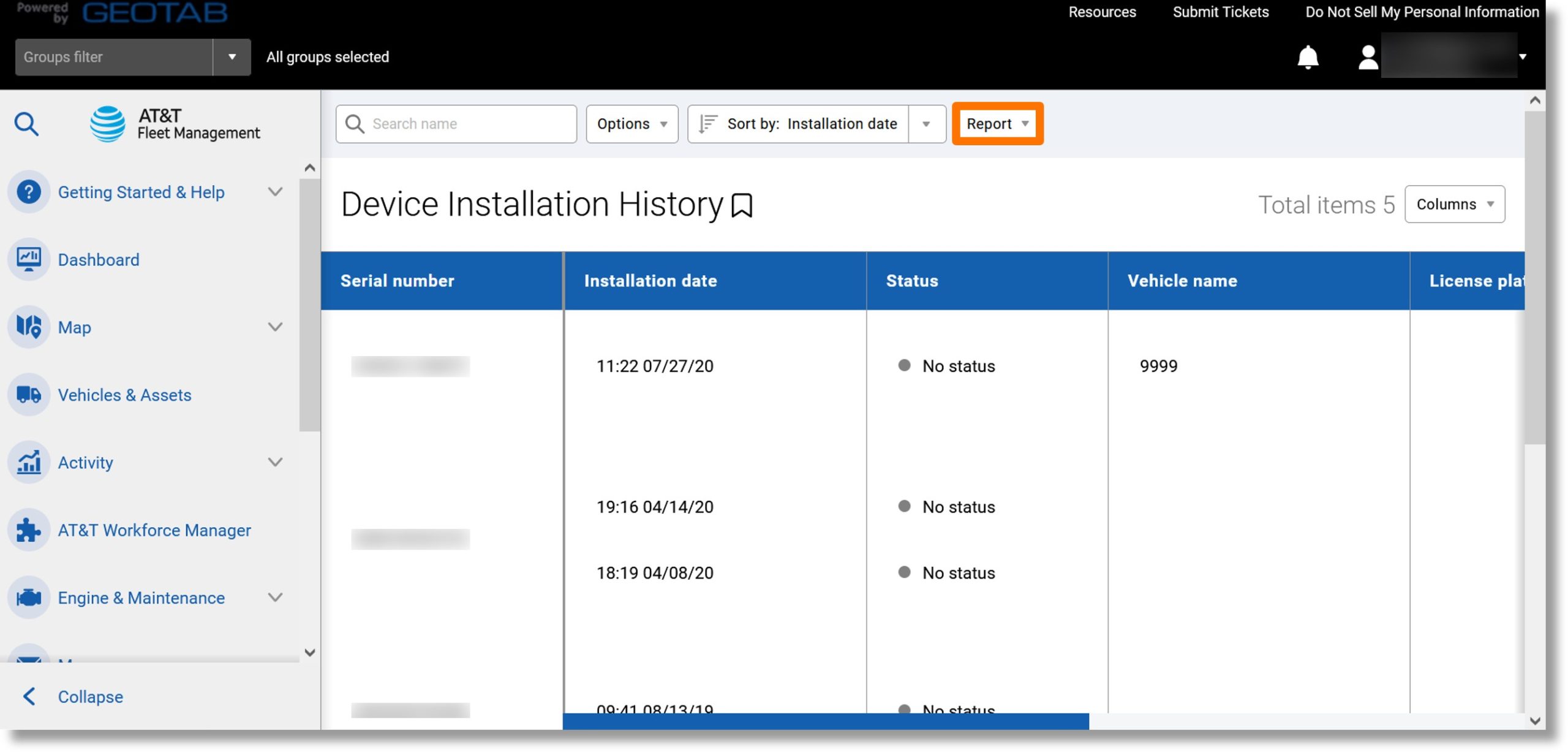Click the Activity sidebar icon
The image size is (1568, 752).
click(30, 462)
